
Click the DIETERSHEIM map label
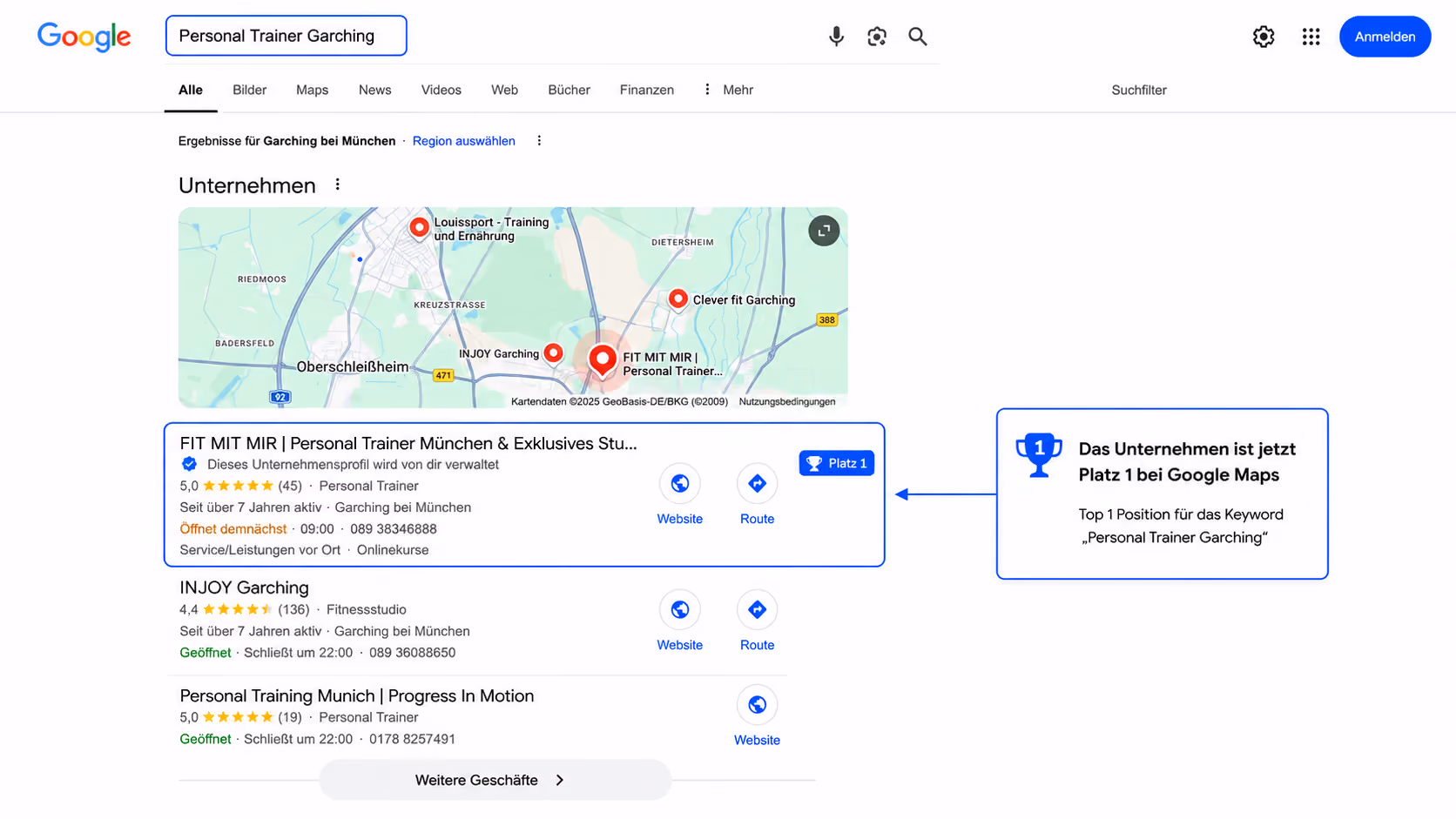click(683, 242)
